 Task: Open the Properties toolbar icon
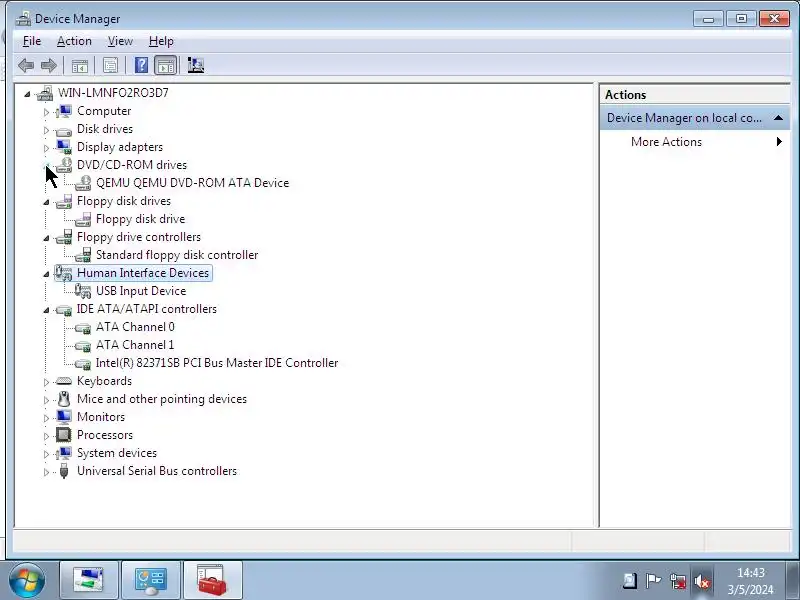tap(110, 65)
